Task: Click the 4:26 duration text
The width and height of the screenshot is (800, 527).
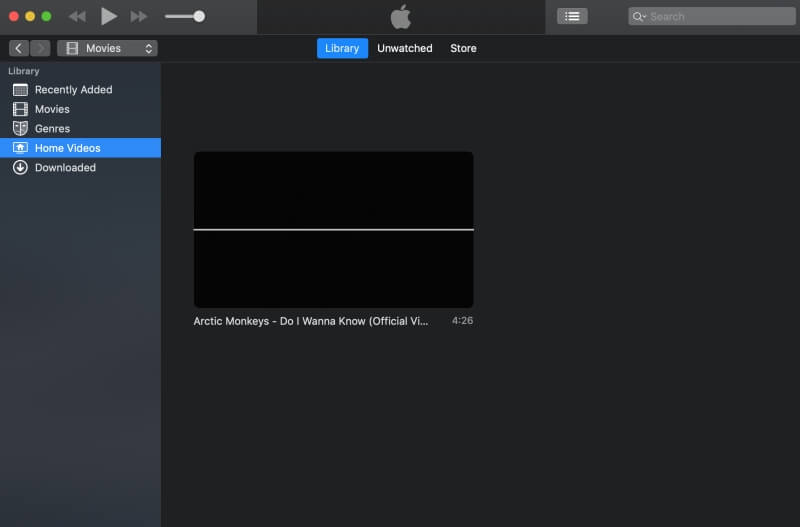Action: (462, 321)
